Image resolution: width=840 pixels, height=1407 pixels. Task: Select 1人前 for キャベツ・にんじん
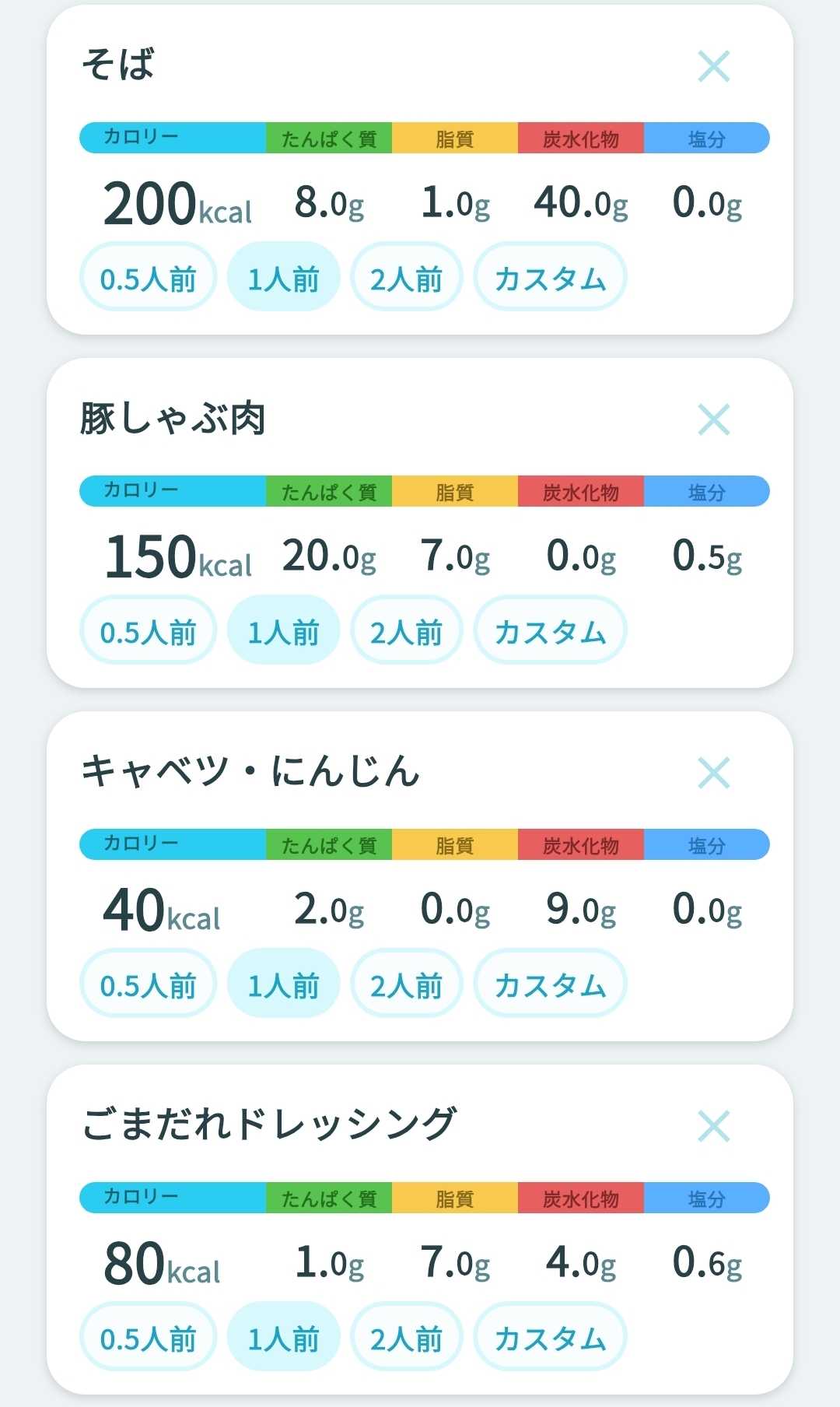[283, 984]
